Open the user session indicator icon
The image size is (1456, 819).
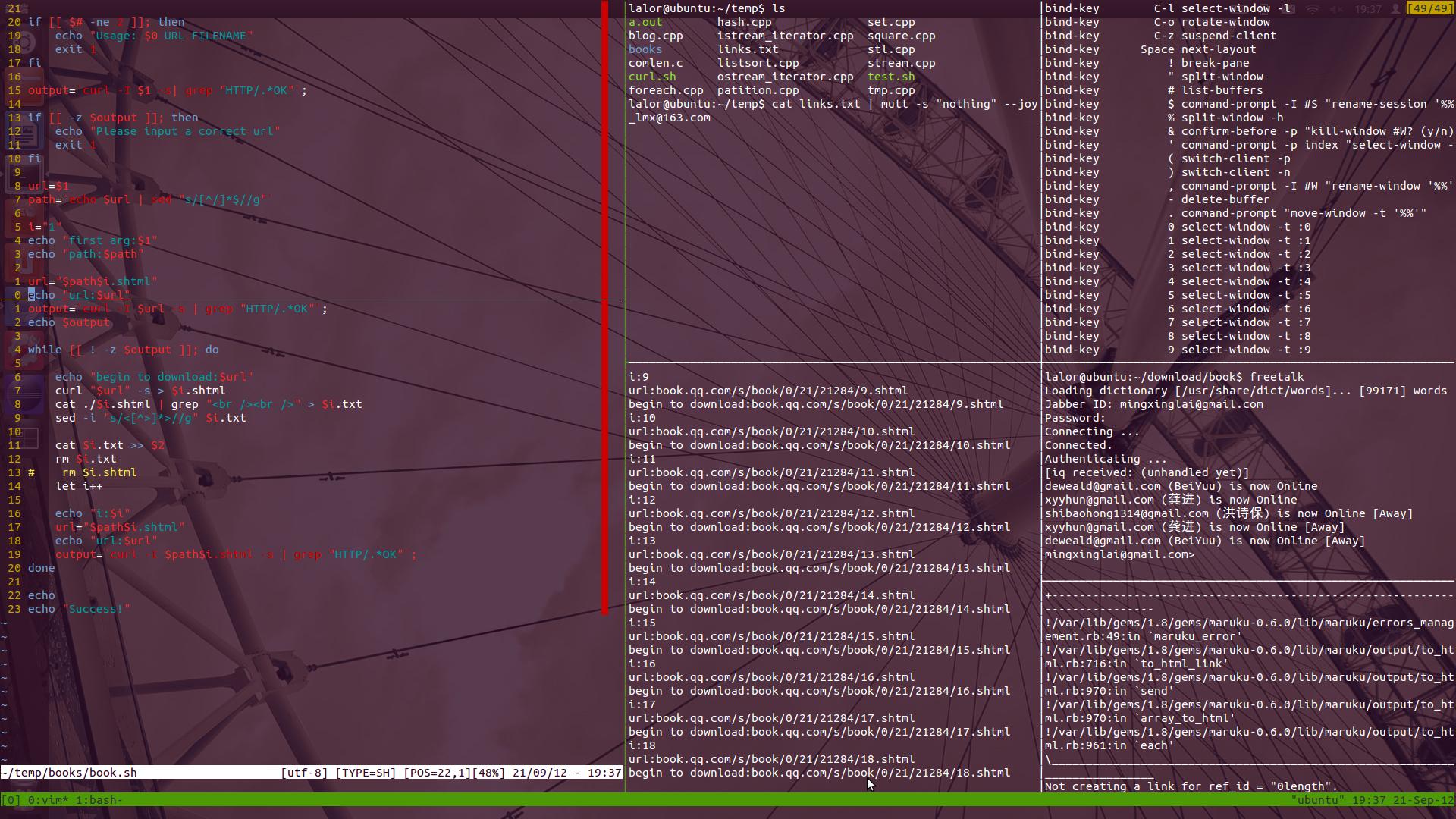[x=1395, y=9]
